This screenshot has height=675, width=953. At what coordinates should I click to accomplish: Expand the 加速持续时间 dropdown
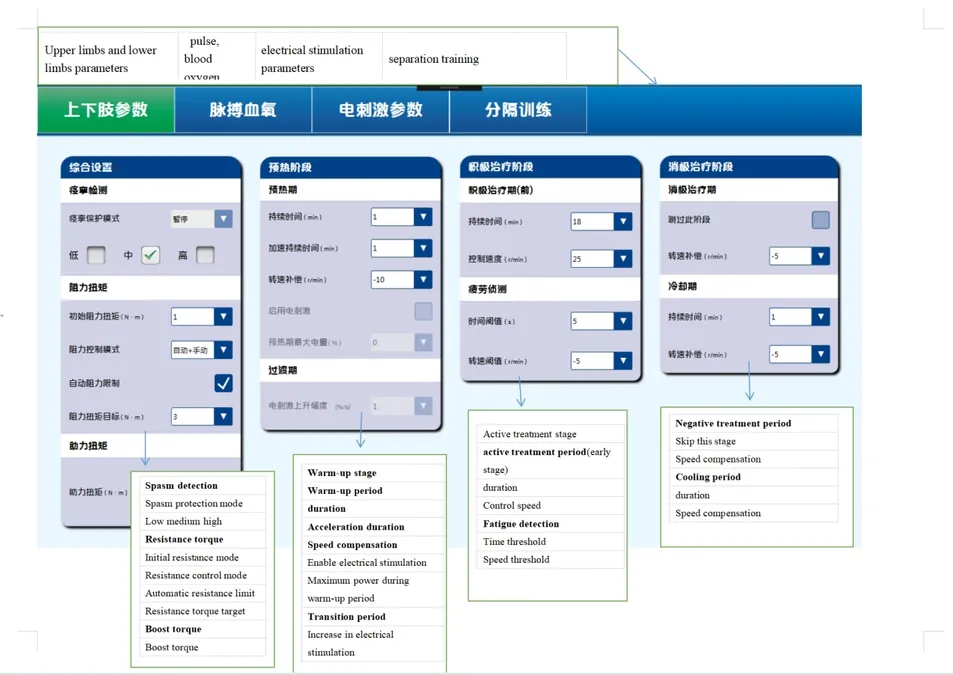[x=423, y=248]
